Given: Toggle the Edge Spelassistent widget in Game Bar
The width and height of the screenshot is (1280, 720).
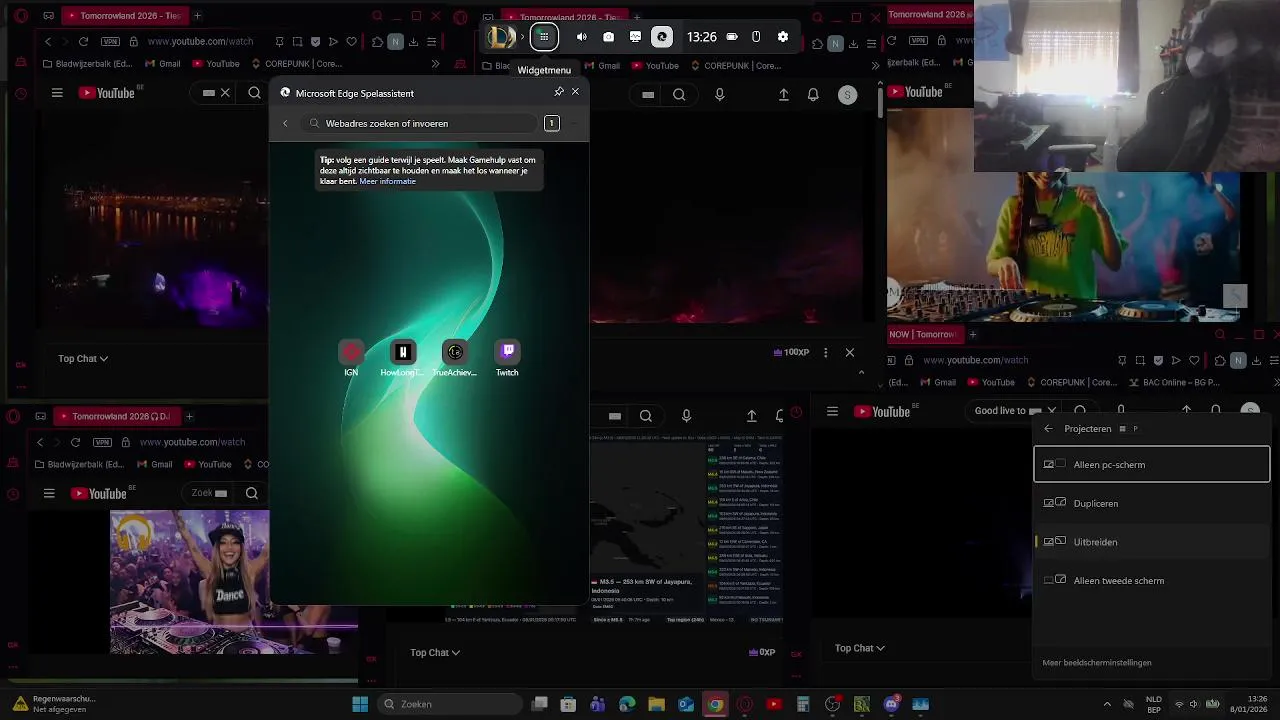Looking at the screenshot, I should point(662,37).
